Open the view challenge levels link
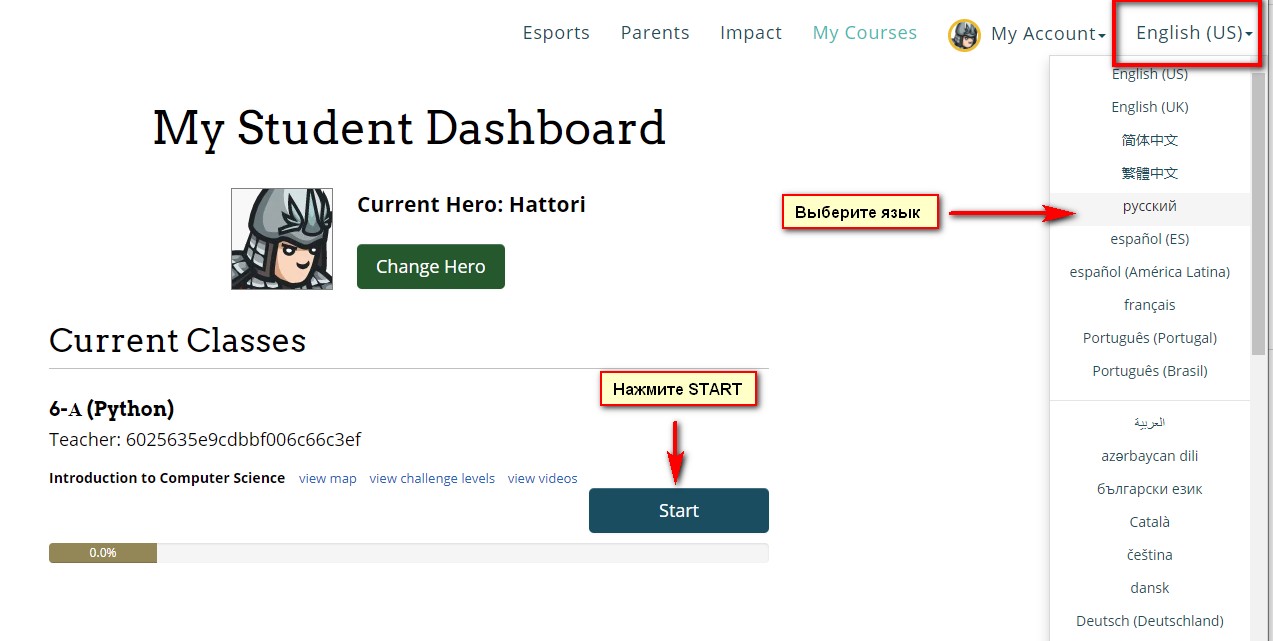 pos(432,479)
